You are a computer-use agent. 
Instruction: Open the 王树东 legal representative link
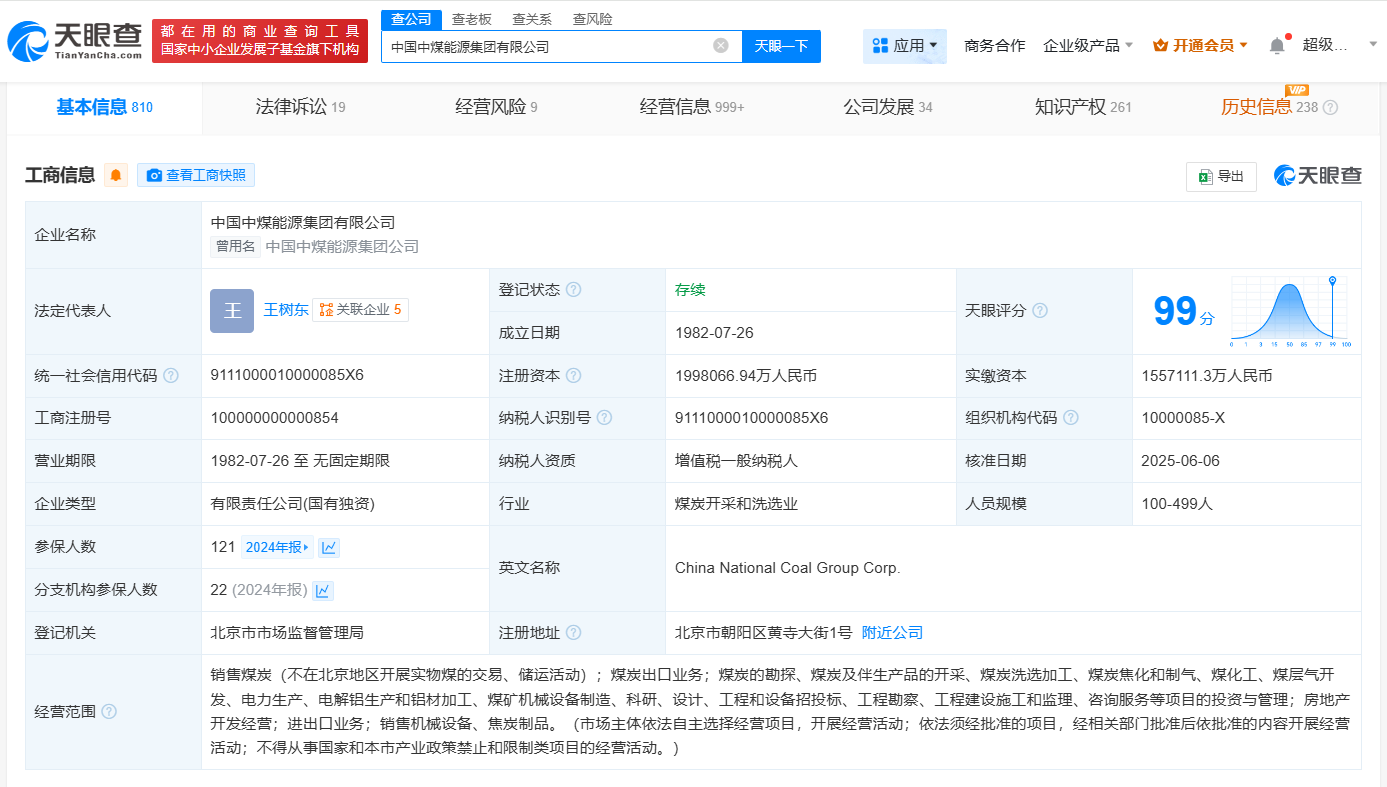[x=285, y=310]
